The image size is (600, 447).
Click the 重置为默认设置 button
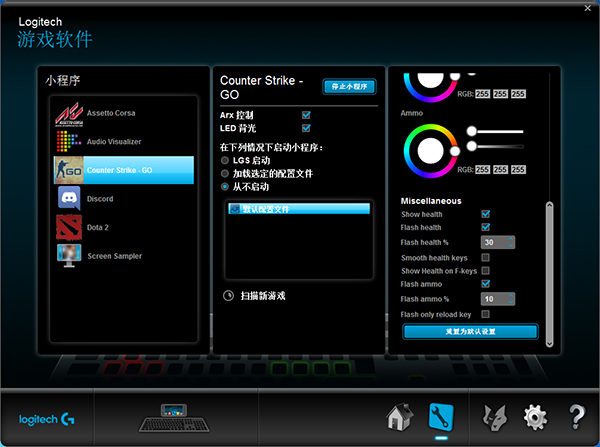point(470,331)
